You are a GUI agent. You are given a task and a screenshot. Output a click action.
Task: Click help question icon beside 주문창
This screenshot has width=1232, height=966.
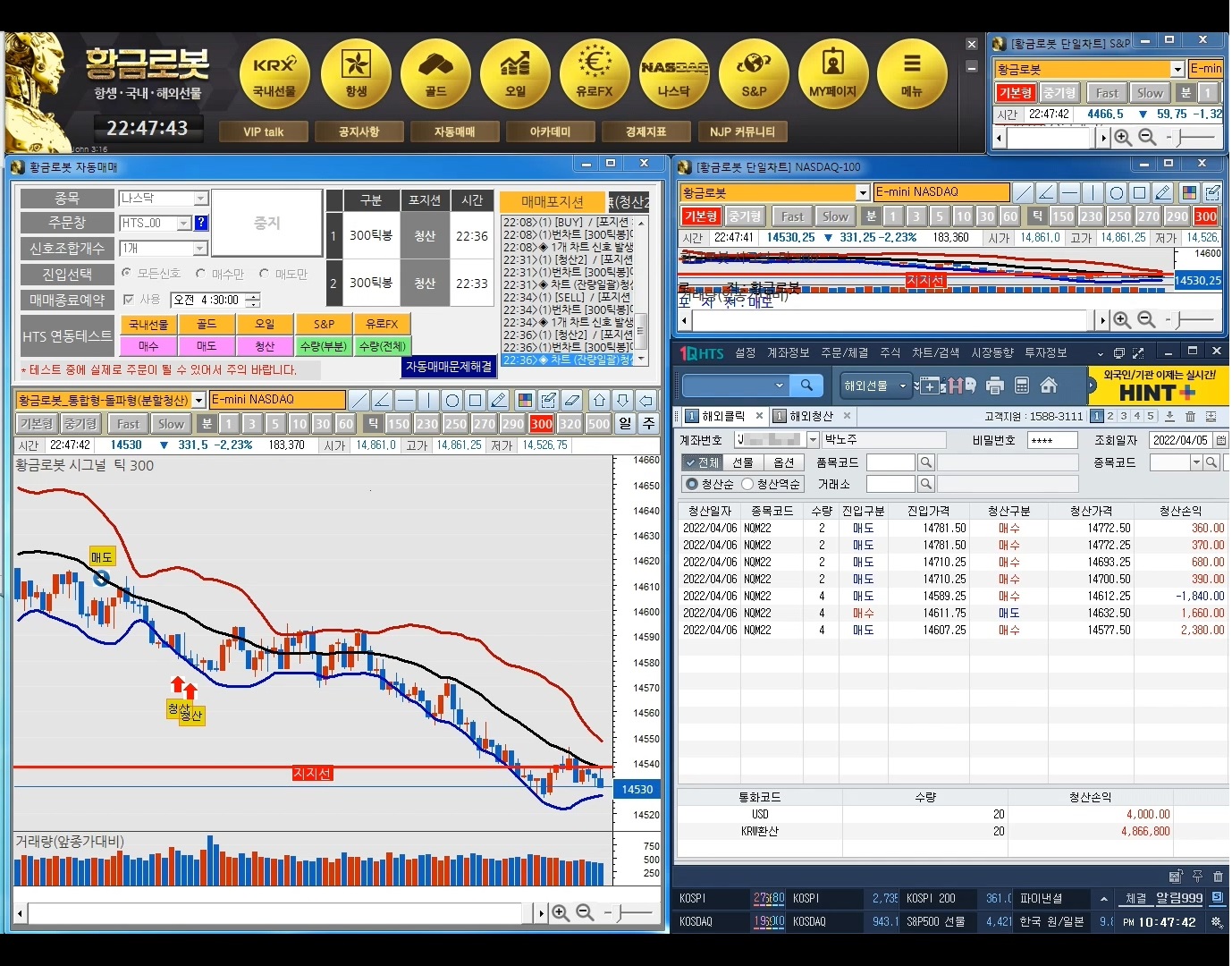(x=201, y=223)
